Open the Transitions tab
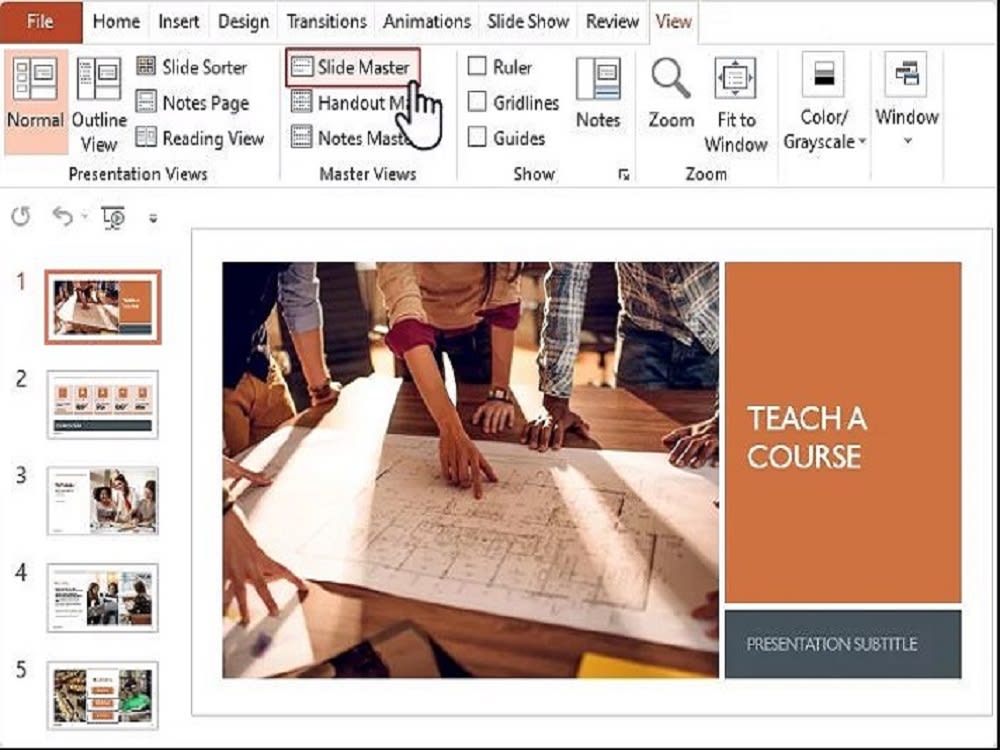Image resolution: width=1000 pixels, height=750 pixels. [327, 22]
